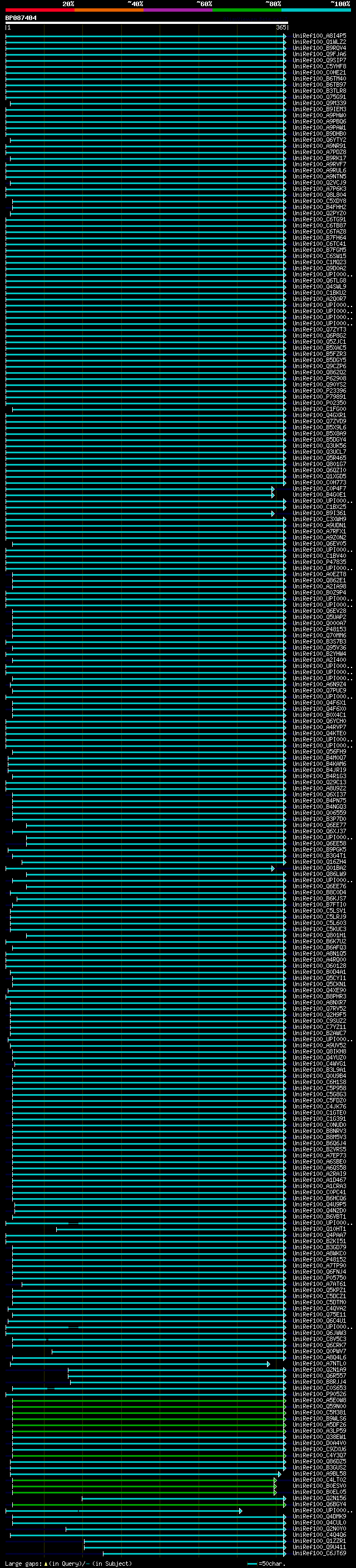This screenshot has width=356, height=1568.
Task: Select the UniRef100_Q86LW9 label
Action: 319,874
